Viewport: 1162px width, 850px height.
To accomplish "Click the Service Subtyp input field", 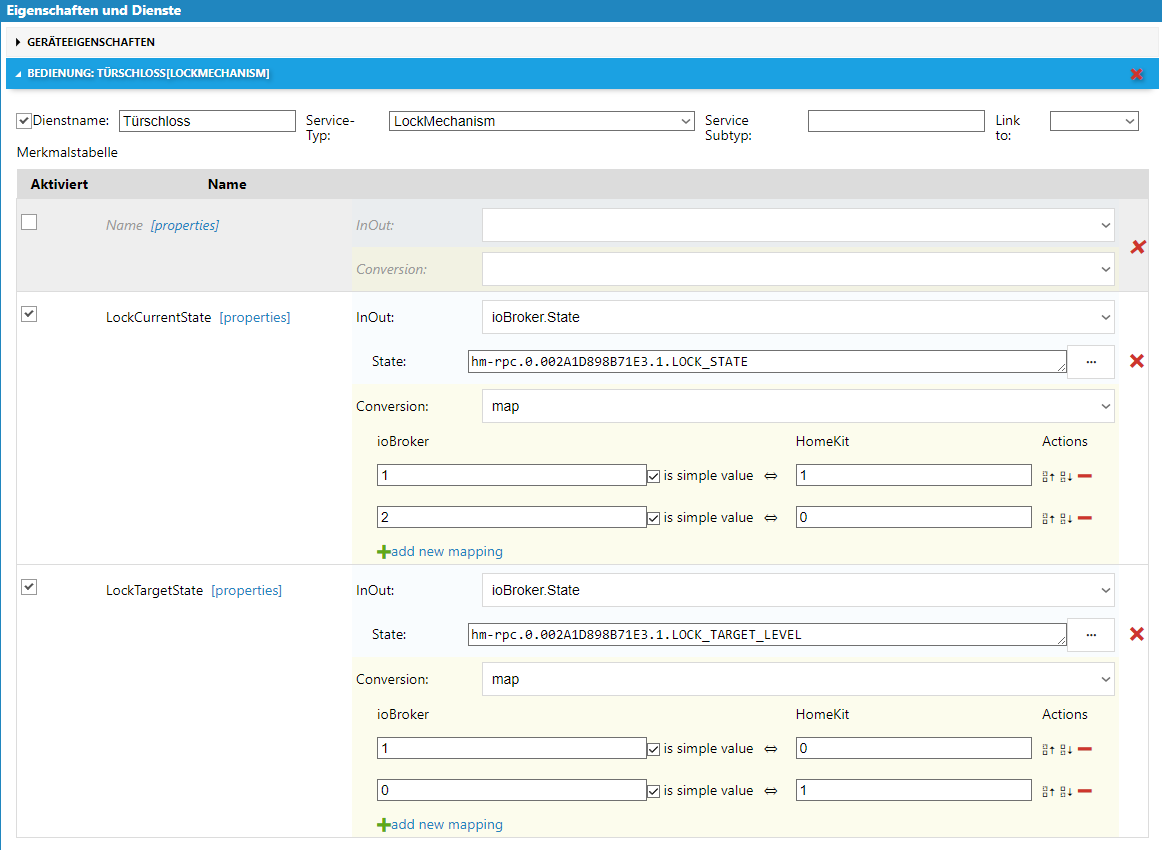I will (x=895, y=121).
